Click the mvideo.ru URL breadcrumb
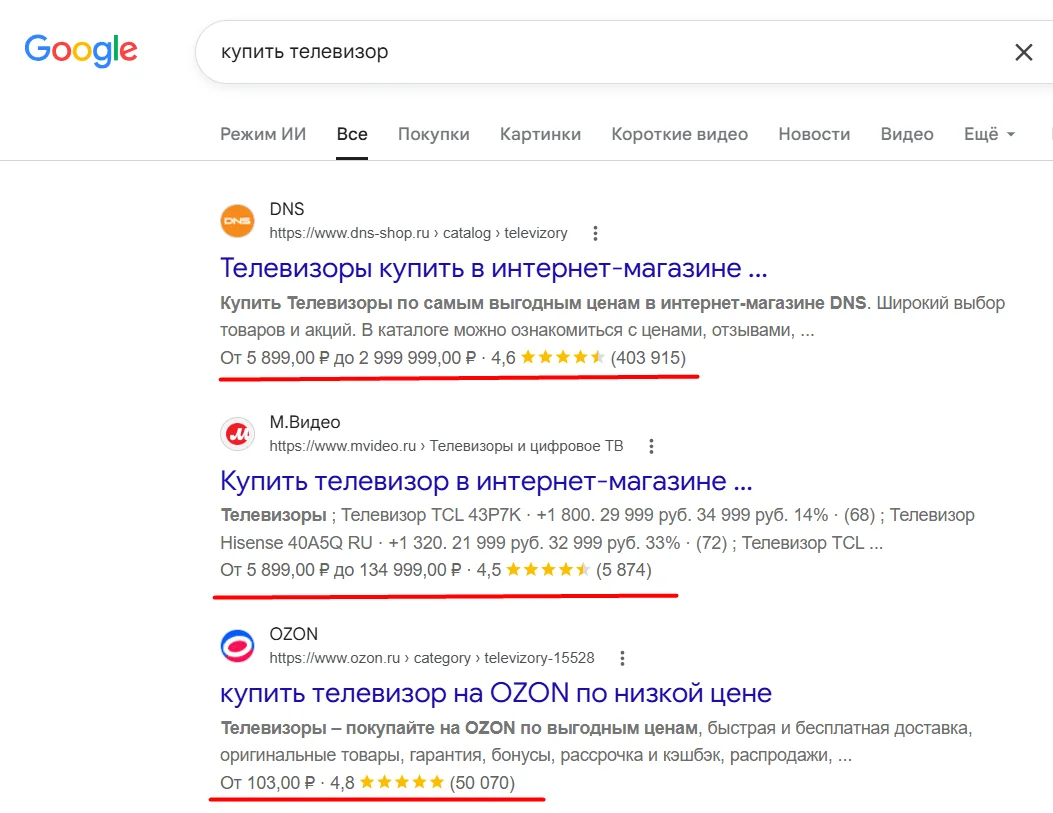 click(447, 446)
